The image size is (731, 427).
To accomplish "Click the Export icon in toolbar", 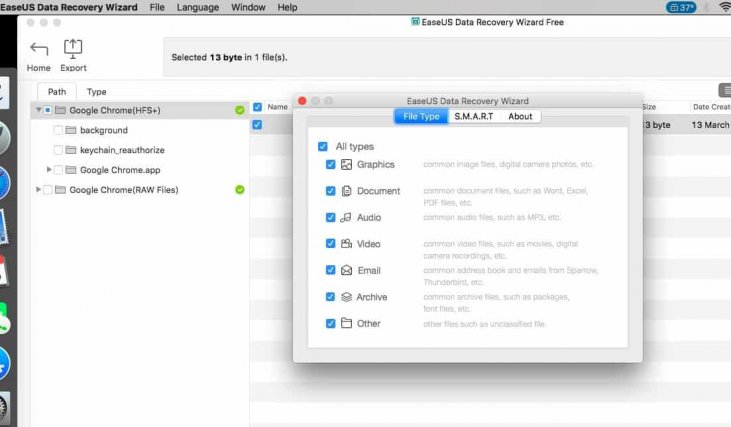I will pos(73,48).
